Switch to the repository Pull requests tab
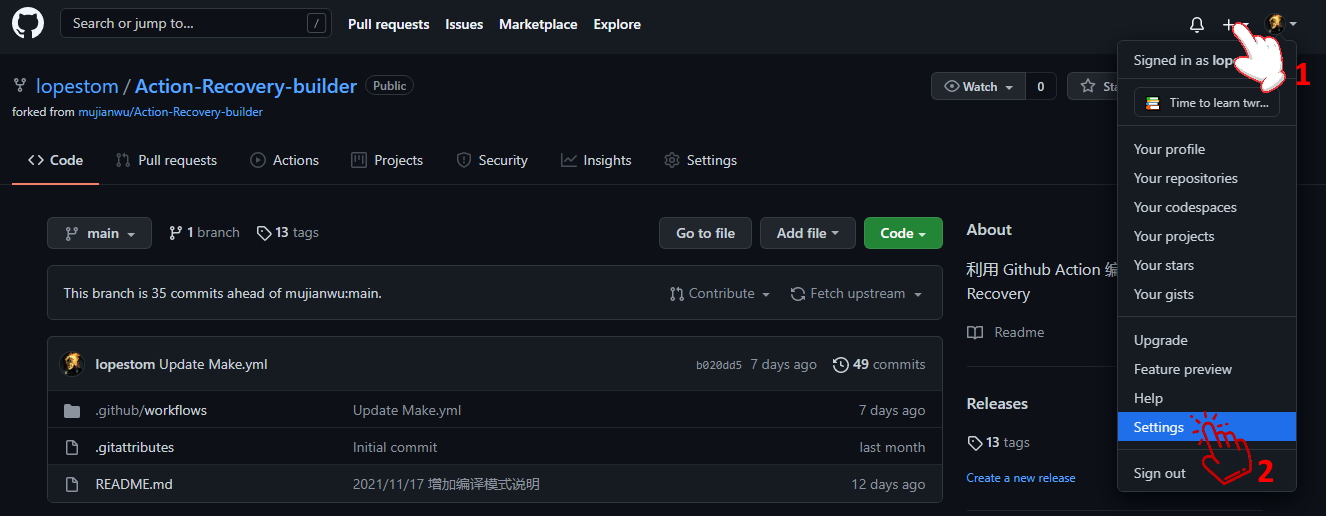The width and height of the screenshot is (1326, 516). 166,160
